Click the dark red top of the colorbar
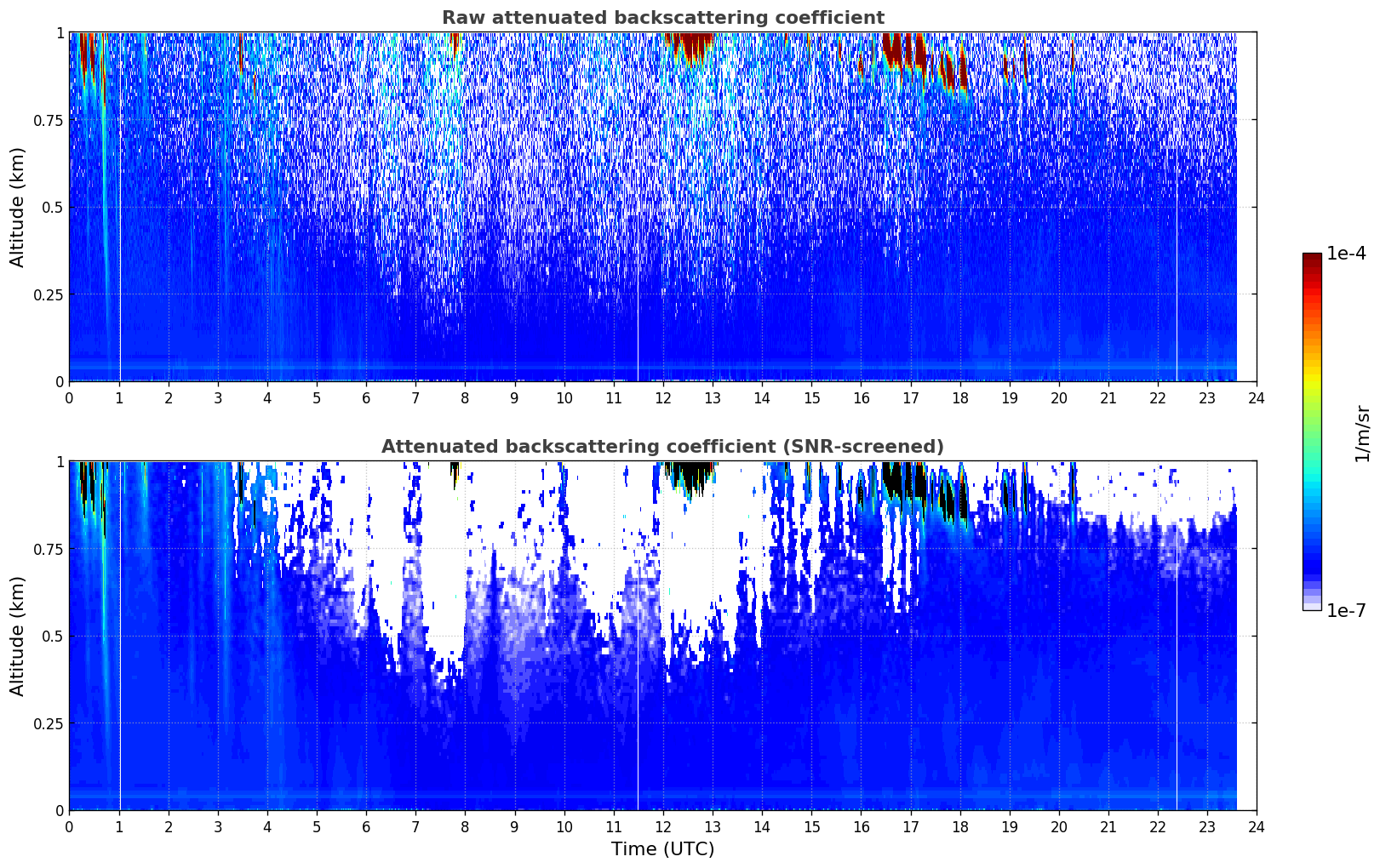This screenshot has height=868, width=1380. point(1311,258)
